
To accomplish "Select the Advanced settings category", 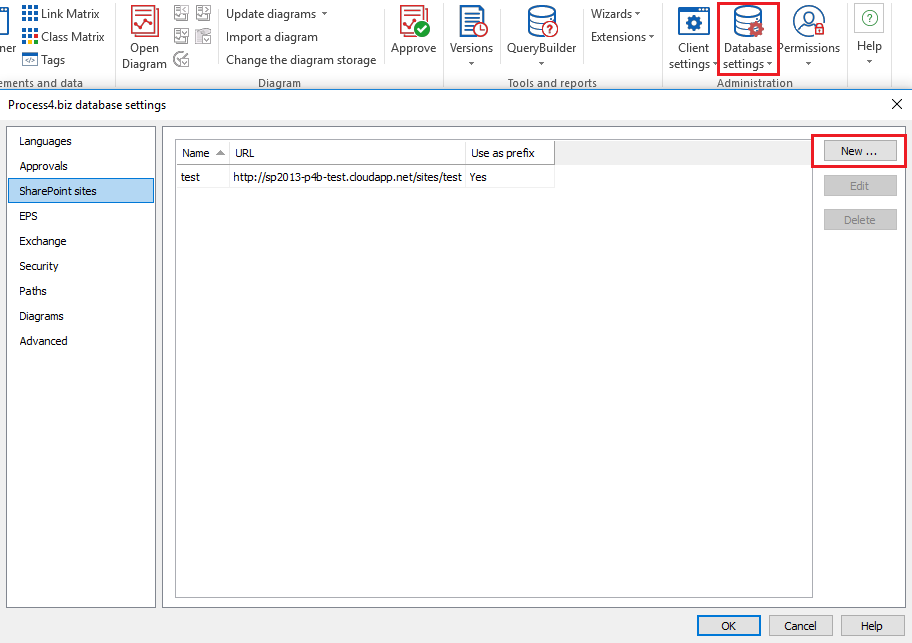I will [81, 341].
